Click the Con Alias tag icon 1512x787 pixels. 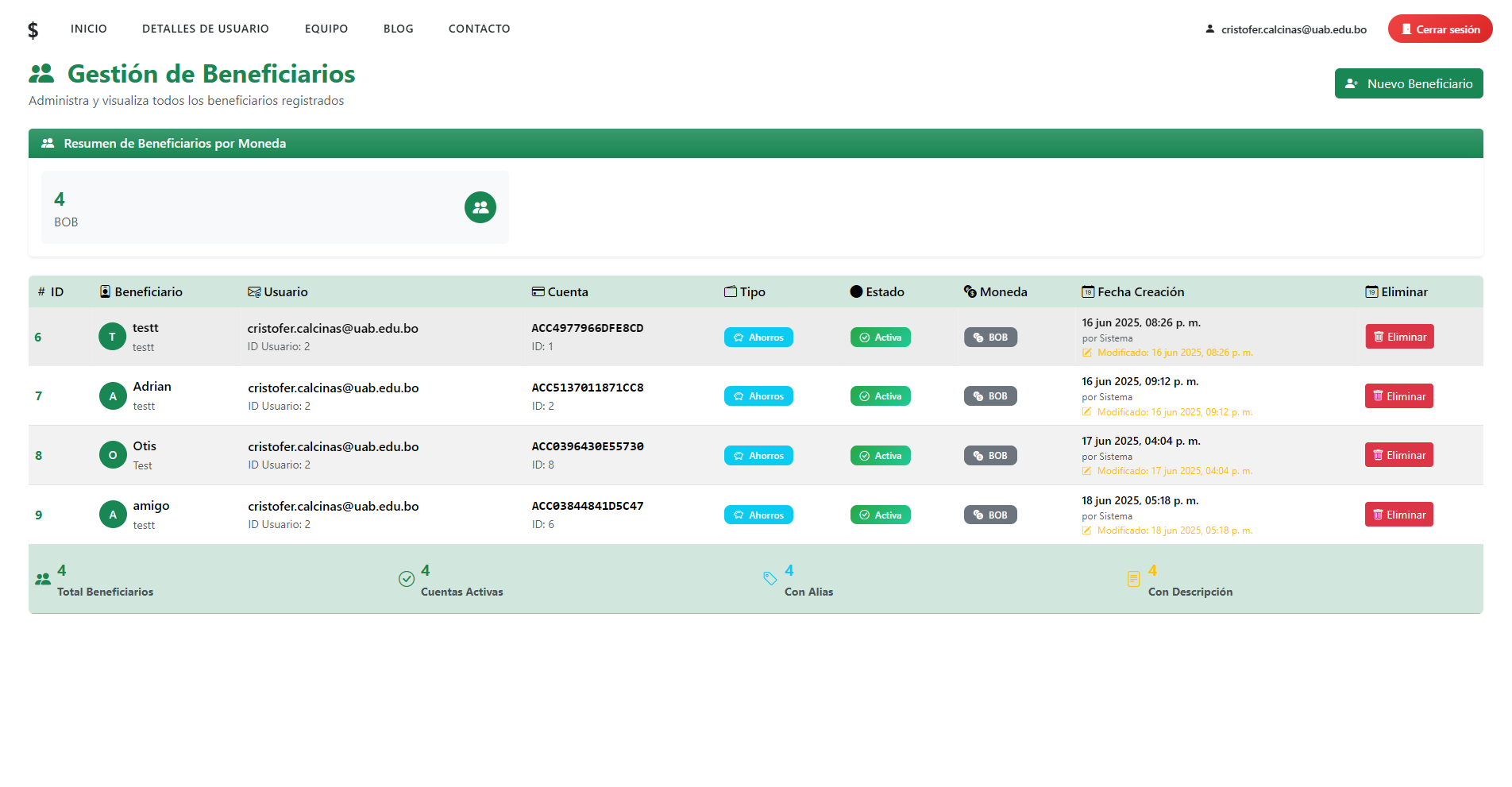click(x=770, y=579)
